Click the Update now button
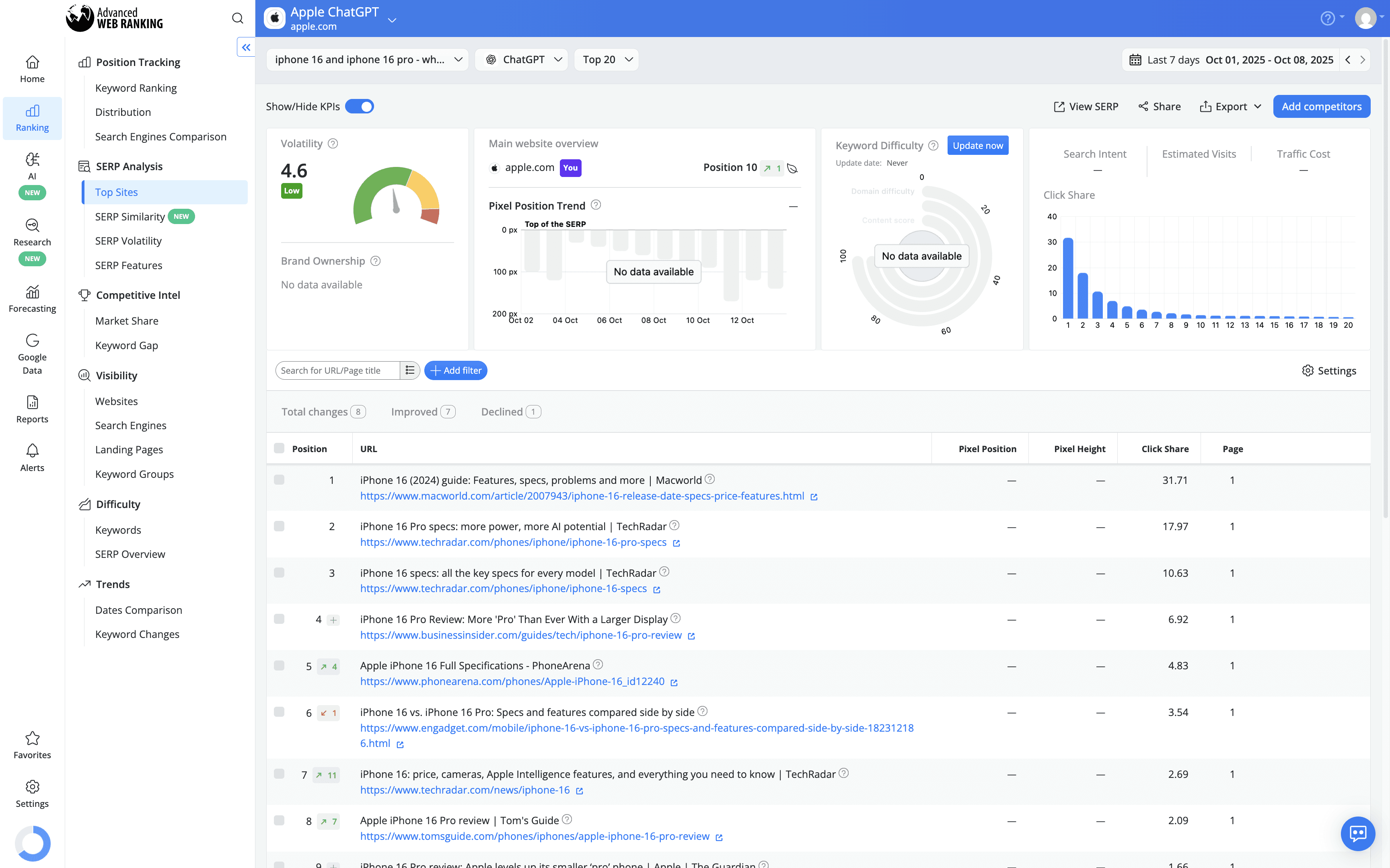 (x=977, y=146)
